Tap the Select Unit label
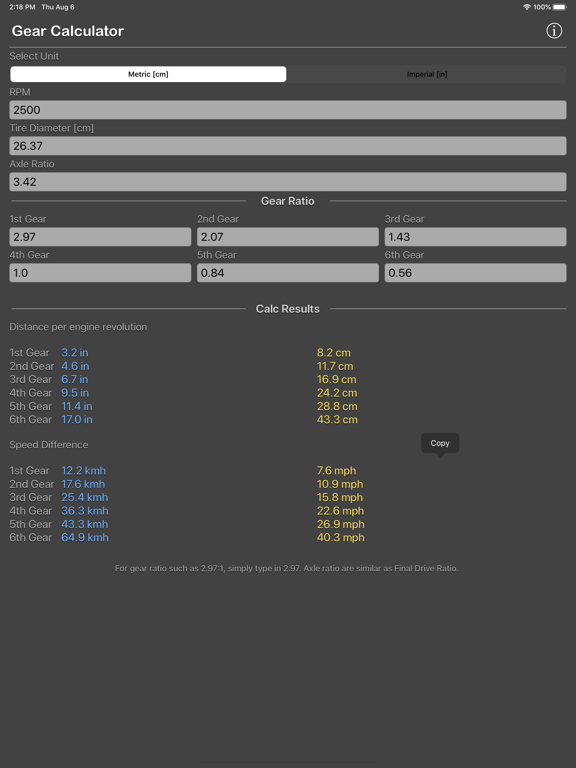Screen dimensions: 576x768 [34, 56]
